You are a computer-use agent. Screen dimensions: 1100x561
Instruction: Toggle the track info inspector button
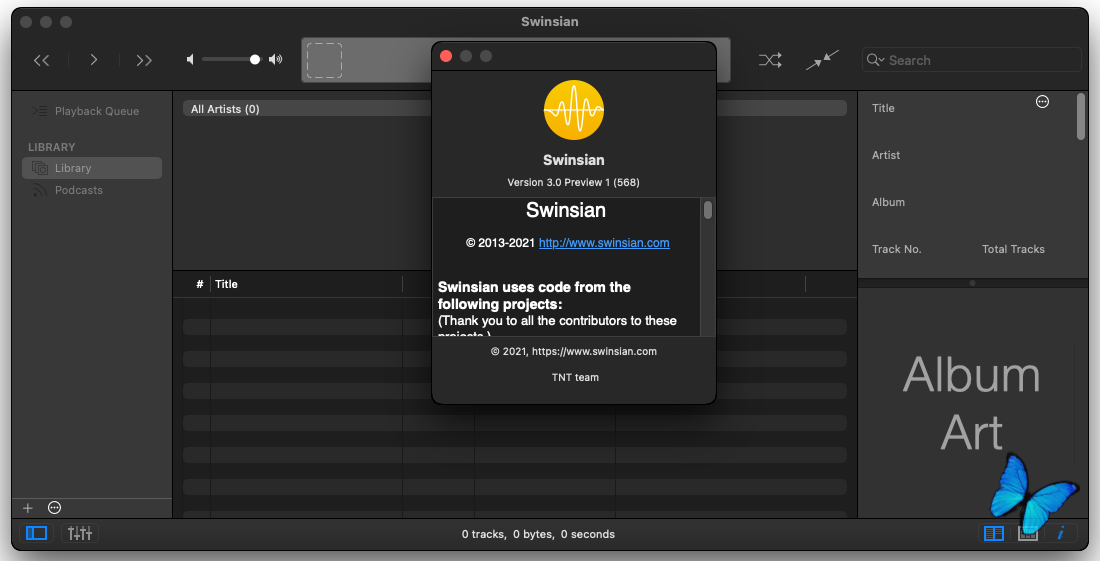coord(1061,533)
